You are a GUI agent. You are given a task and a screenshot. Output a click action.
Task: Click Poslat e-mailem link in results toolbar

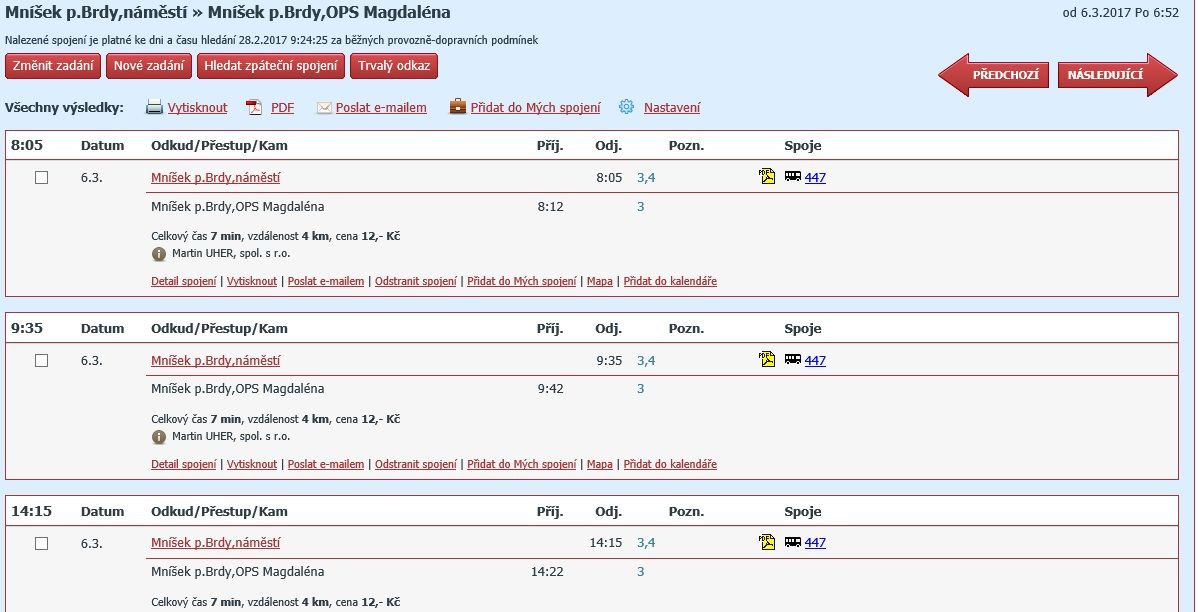[381, 108]
